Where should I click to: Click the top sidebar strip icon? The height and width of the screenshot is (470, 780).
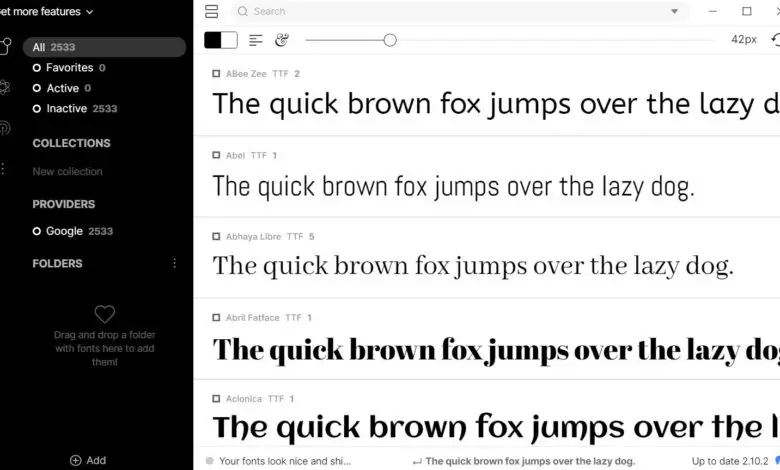coord(5,46)
